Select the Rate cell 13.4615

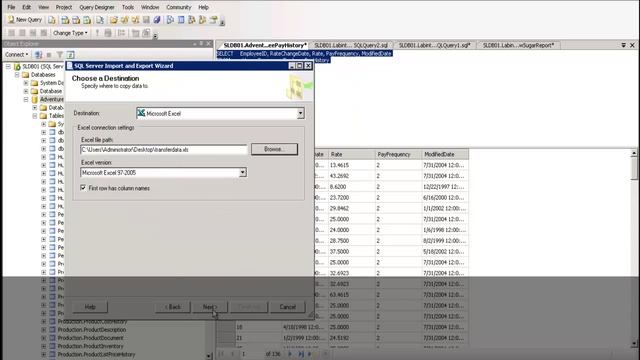(351, 165)
